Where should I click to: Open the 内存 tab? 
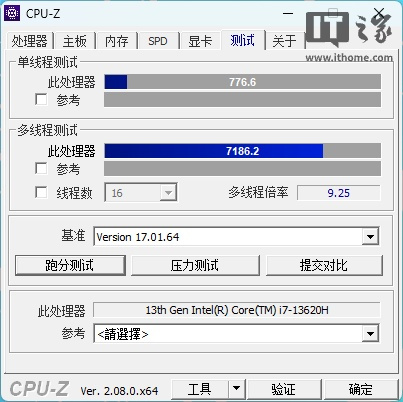[x=116, y=41]
